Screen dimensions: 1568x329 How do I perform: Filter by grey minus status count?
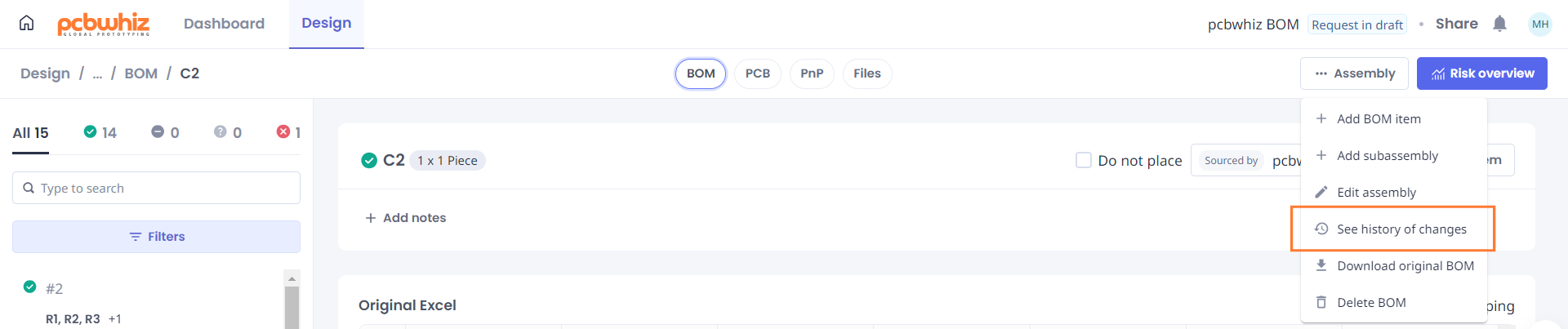165,132
